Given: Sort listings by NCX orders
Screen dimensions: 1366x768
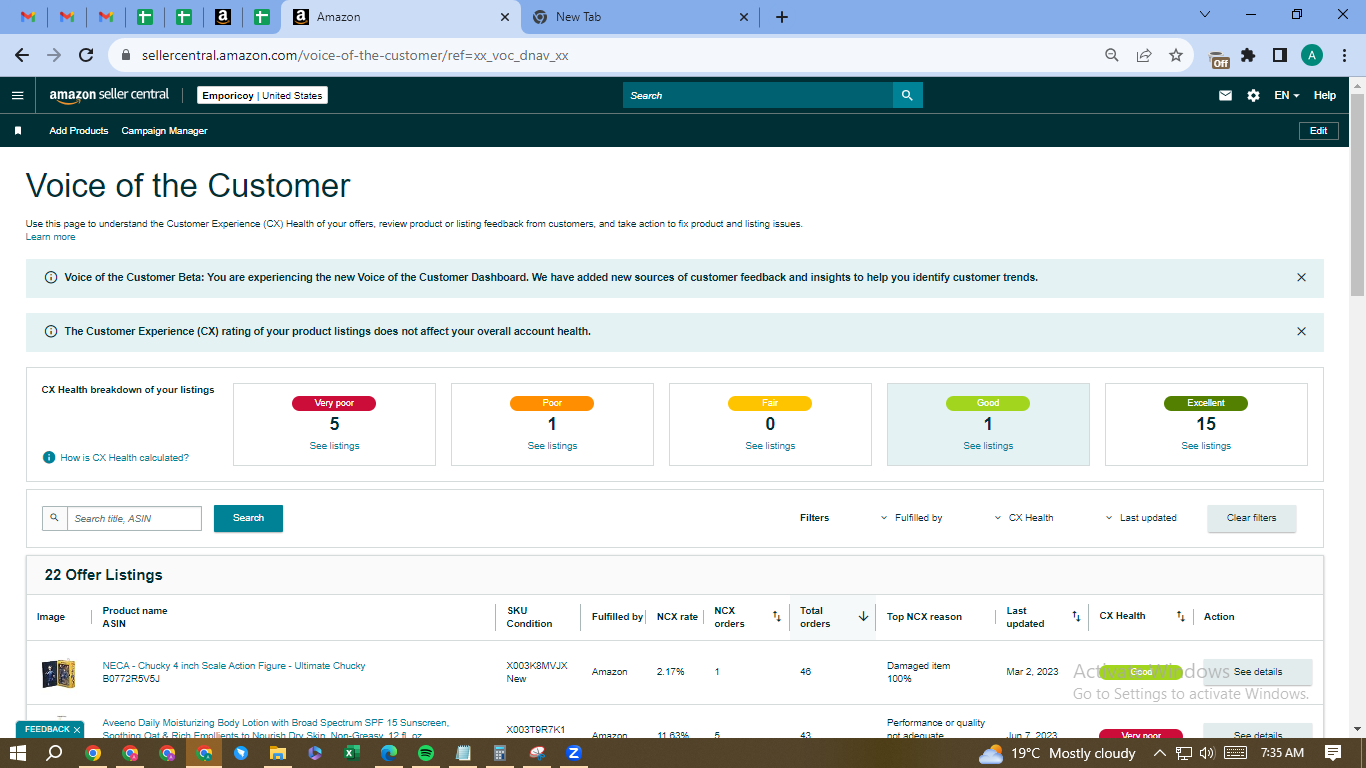Looking at the screenshot, I should click(x=777, y=617).
